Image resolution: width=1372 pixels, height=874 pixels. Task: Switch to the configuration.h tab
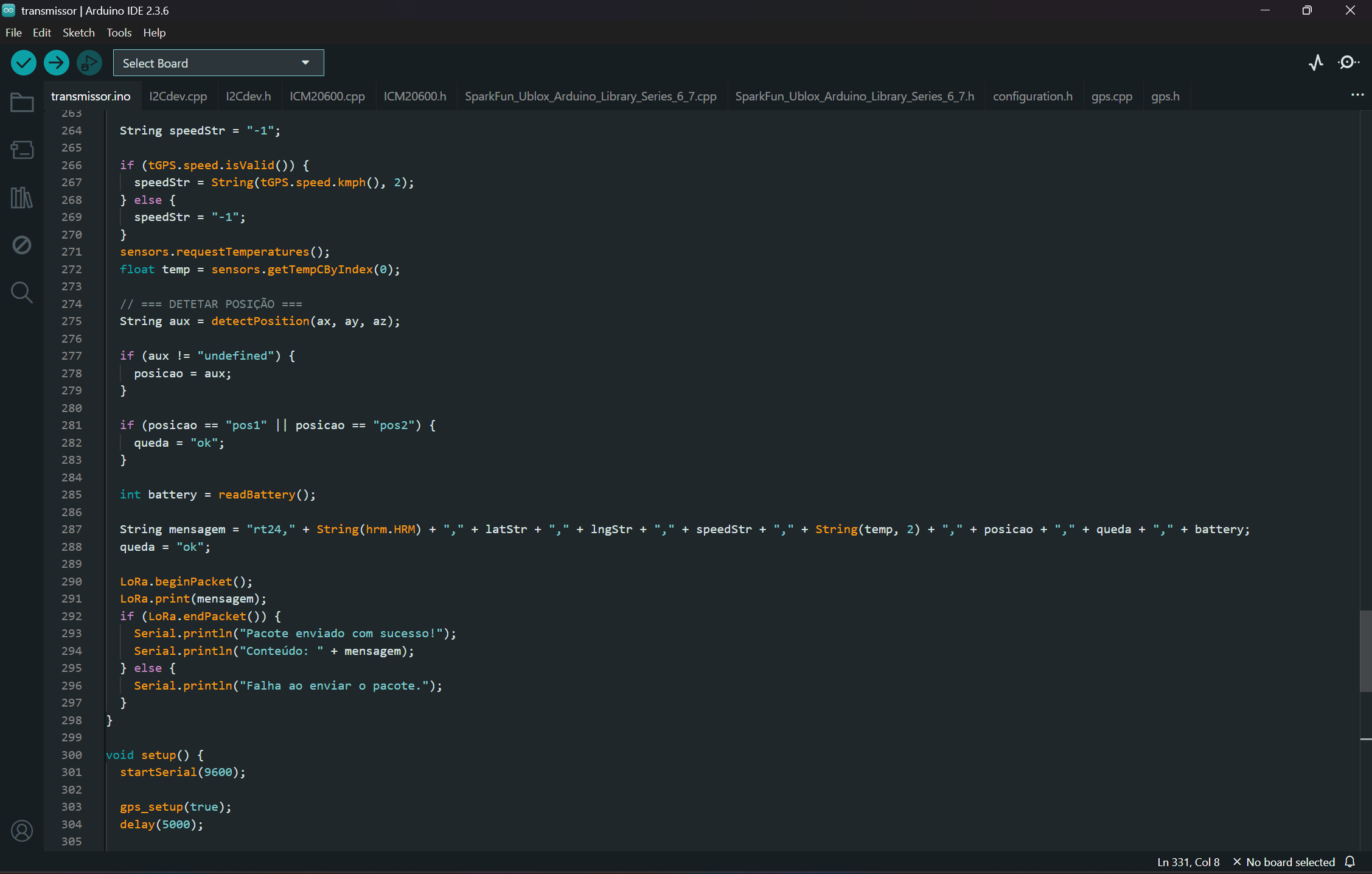1032,96
